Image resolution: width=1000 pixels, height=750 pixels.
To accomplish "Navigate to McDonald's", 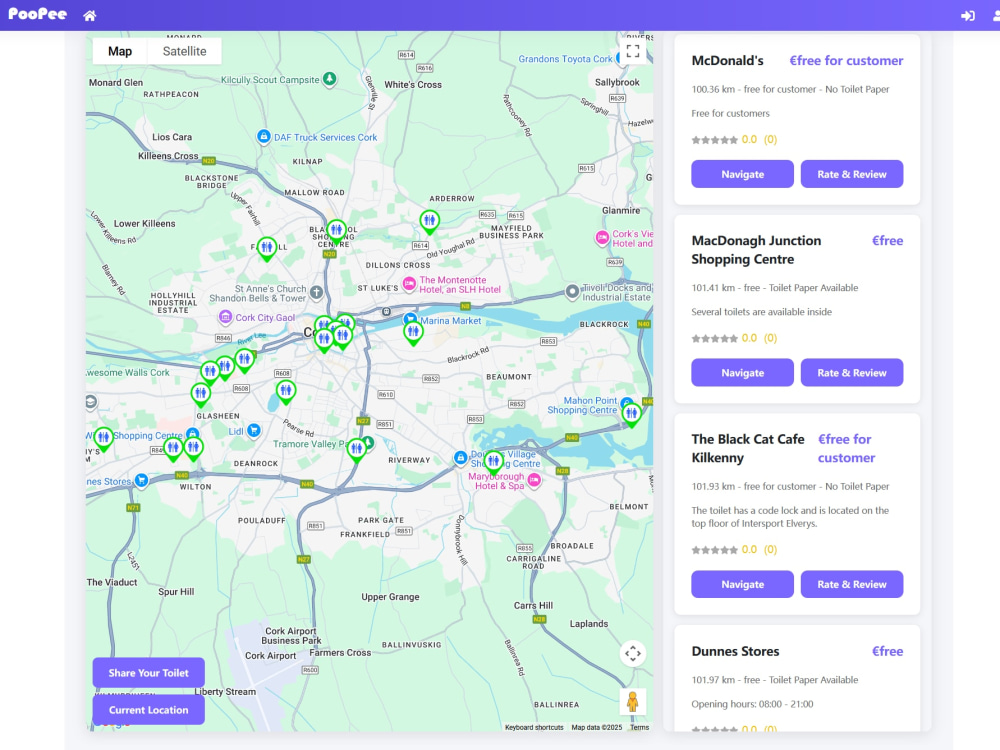I will tap(742, 174).
